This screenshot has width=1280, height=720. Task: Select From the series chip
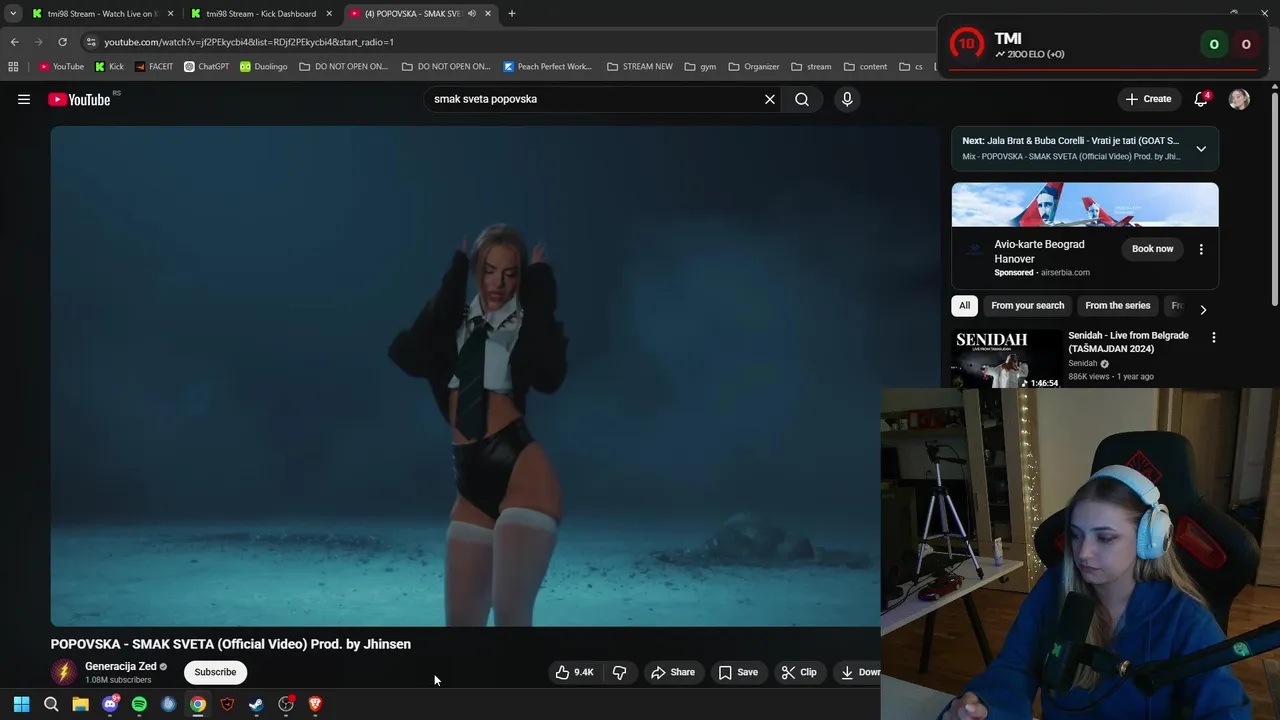point(1117,306)
